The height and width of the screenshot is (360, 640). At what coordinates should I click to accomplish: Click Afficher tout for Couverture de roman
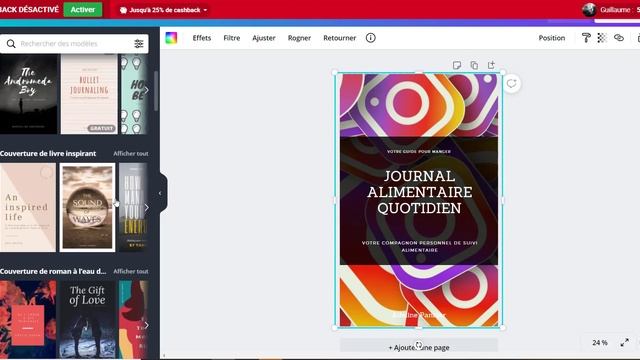pyautogui.click(x=131, y=271)
